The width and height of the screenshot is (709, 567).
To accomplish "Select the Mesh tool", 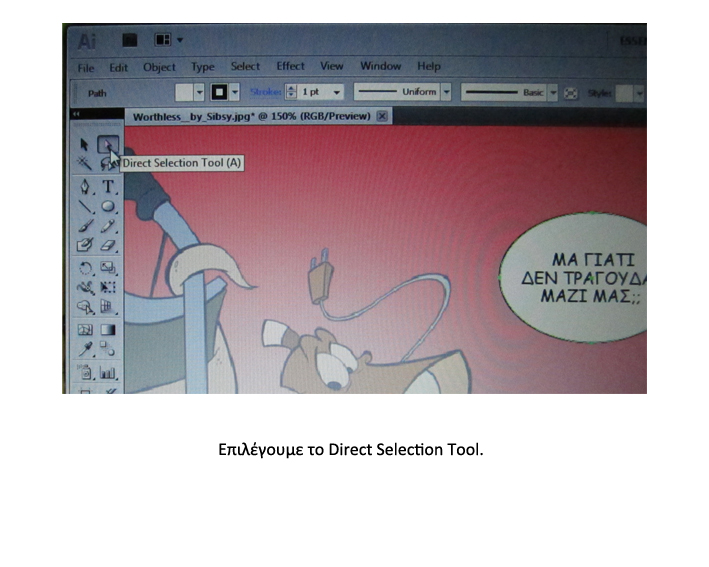I will [85, 330].
